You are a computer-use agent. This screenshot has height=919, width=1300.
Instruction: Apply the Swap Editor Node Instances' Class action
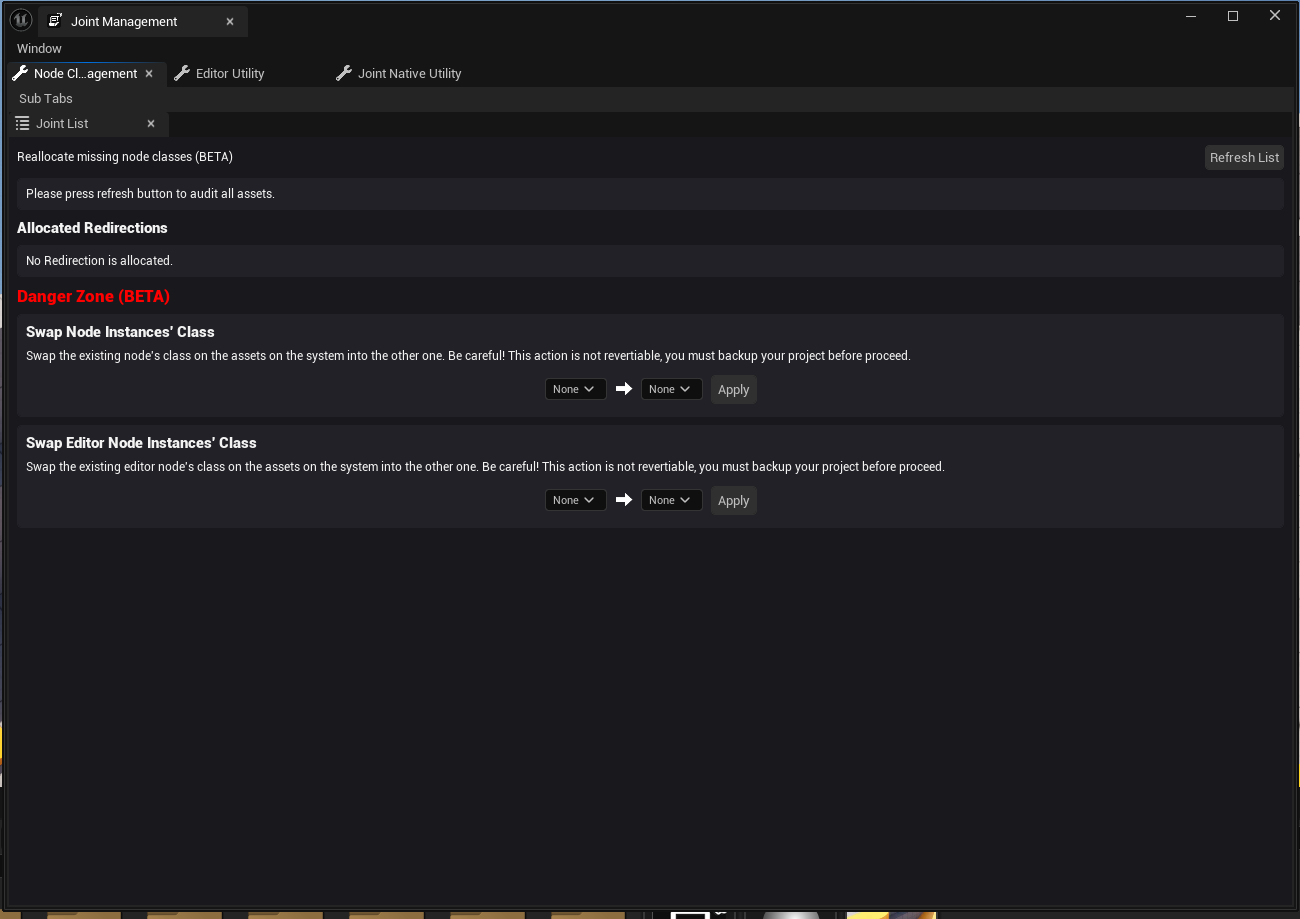pos(733,501)
